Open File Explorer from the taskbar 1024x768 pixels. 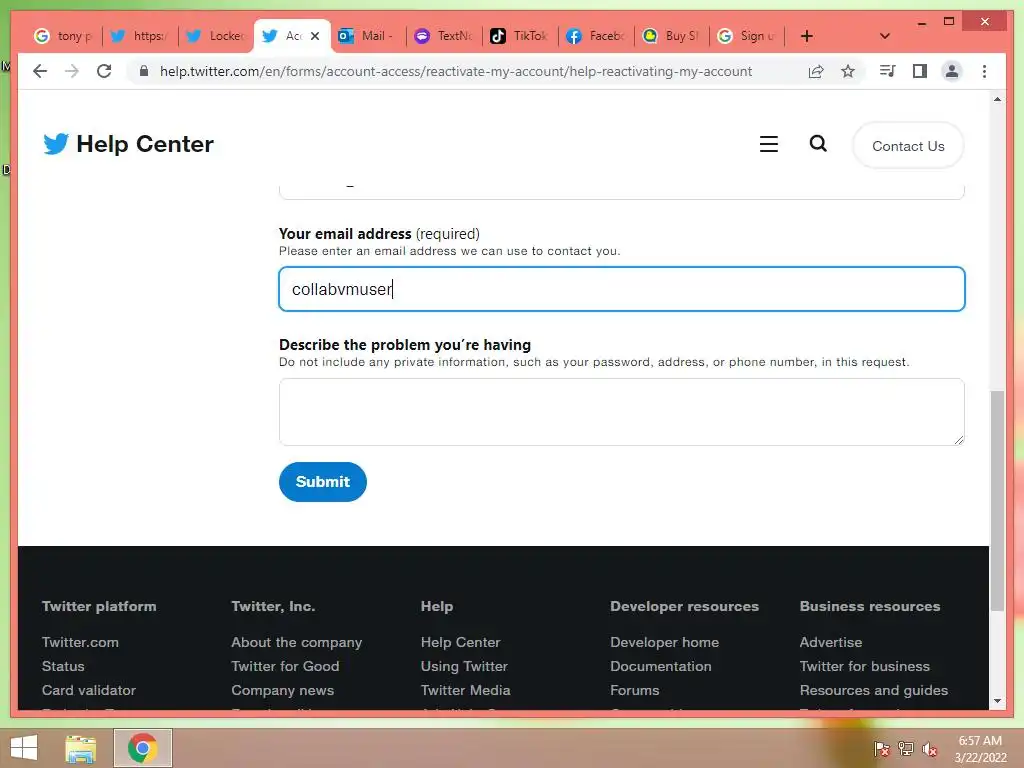click(x=81, y=748)
